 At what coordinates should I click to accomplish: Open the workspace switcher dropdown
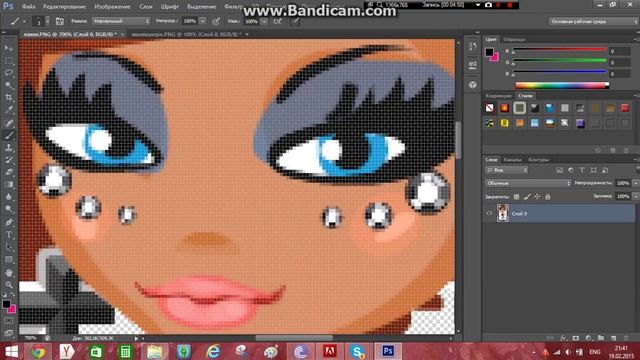593,21
